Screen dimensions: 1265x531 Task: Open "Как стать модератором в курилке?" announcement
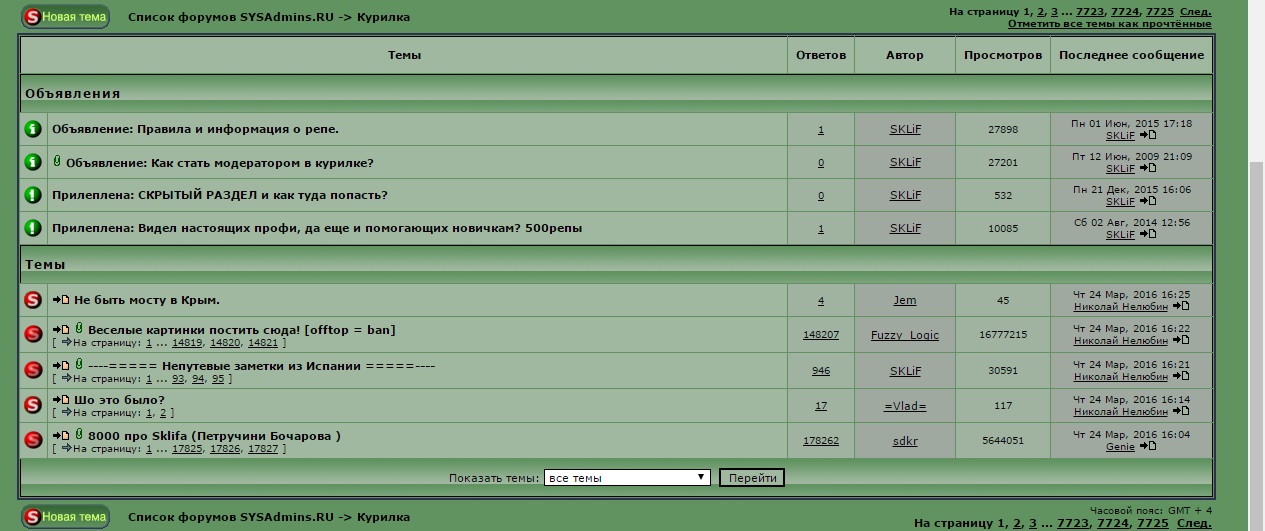coord(262,162)
